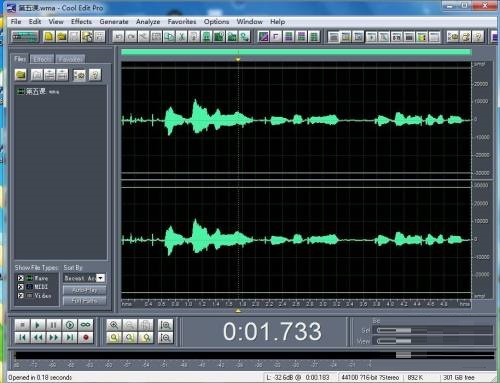The height and width of the screenshot is (383, 500).
Task: Enable loop play with the infinity icon
Action: (x=86, y=324)
